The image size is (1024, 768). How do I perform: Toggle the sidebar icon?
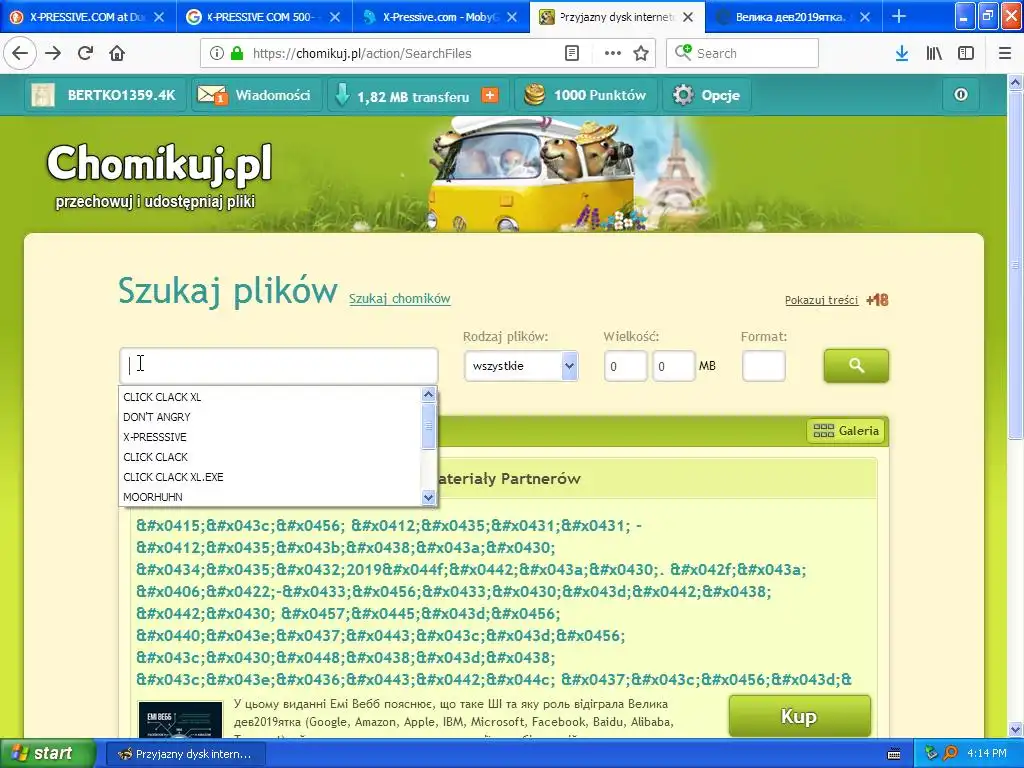pyautogui.click(x=966, y=54)
